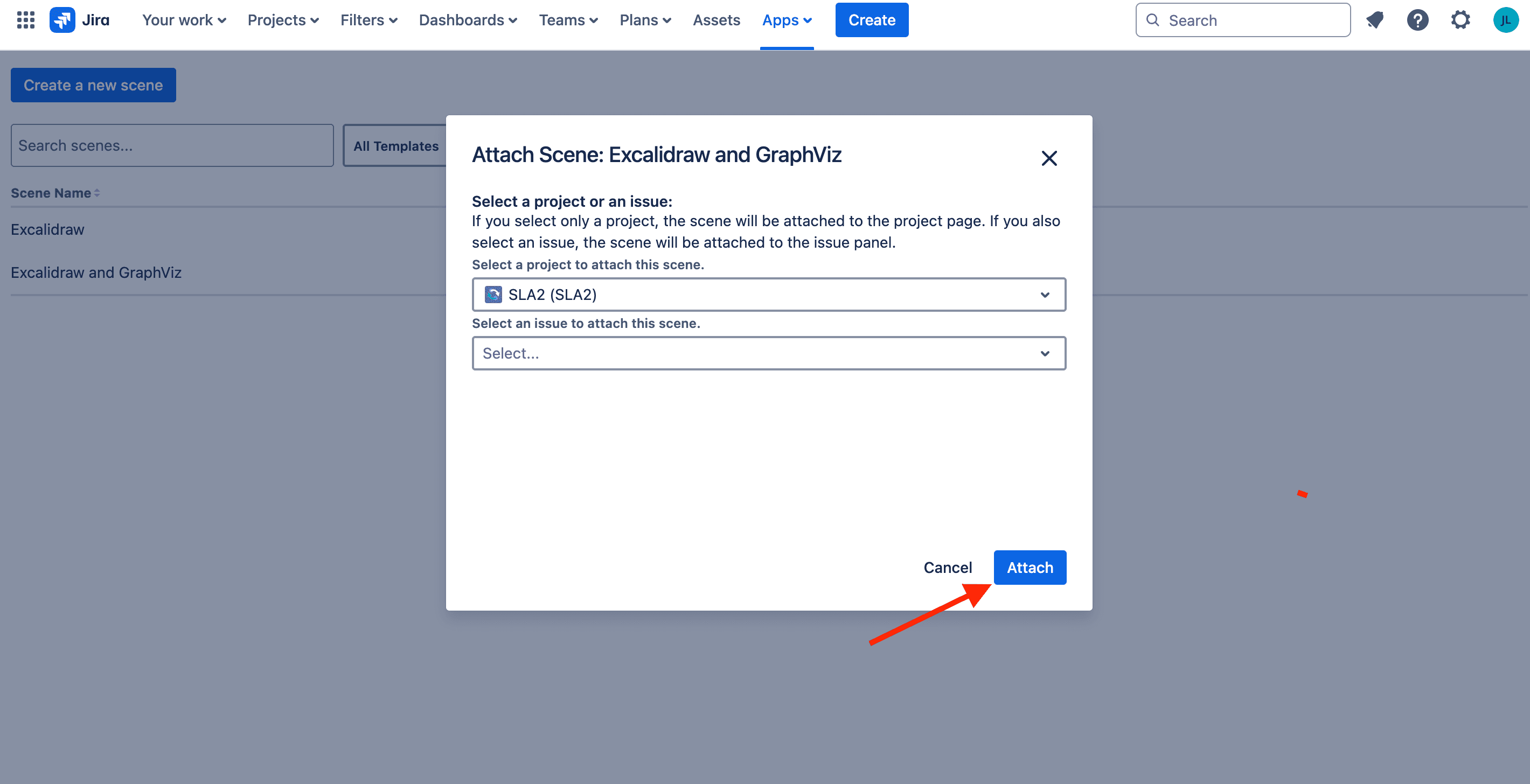This screenshot has width=1530, height=784.
Task: Open settings gear icon
Action: click(1461, 20)
